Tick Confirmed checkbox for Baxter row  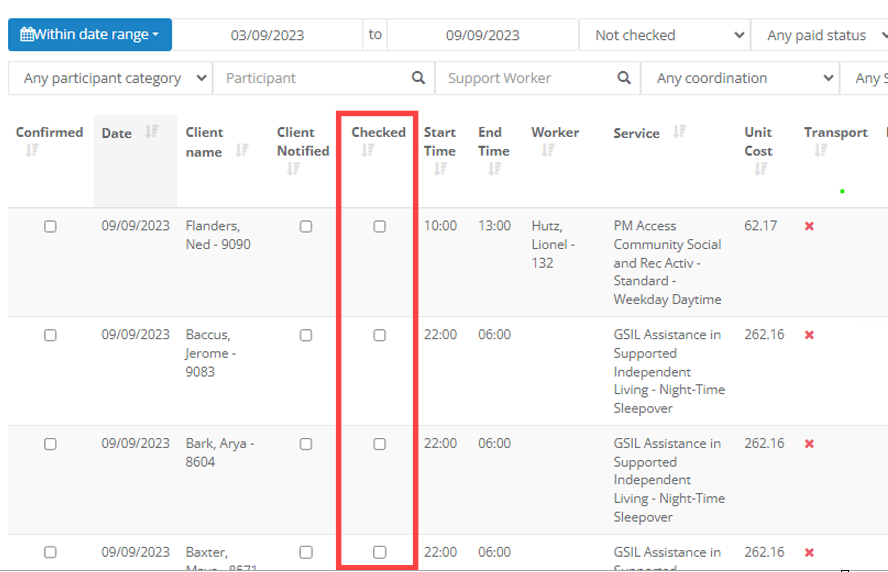click(50, 552)
